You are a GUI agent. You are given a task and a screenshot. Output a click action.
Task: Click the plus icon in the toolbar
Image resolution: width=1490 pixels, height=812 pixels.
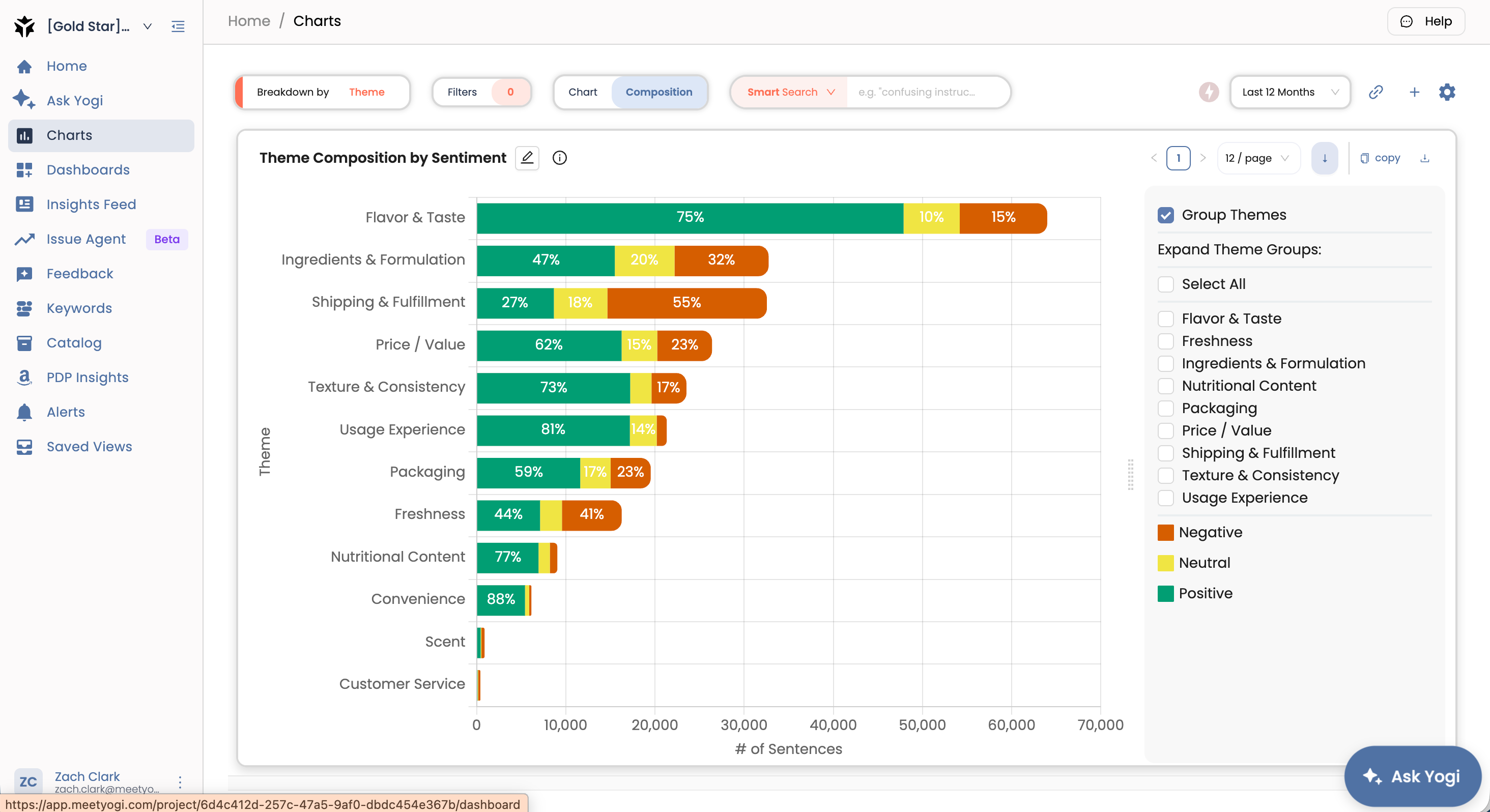click(1414, 92)
